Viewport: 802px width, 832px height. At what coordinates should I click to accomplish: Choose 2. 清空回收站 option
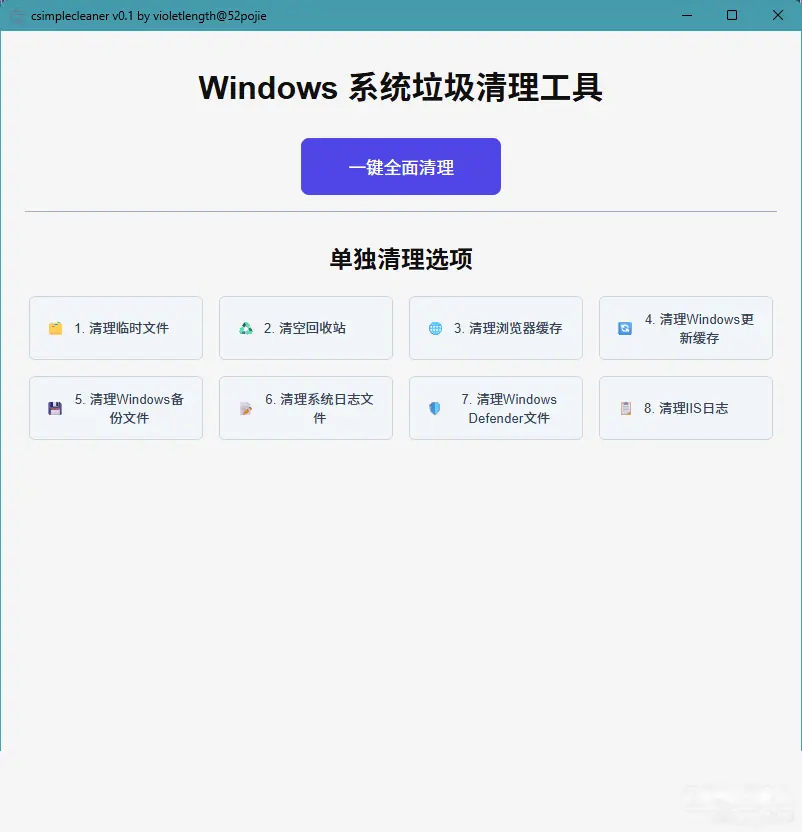point(306,328)
